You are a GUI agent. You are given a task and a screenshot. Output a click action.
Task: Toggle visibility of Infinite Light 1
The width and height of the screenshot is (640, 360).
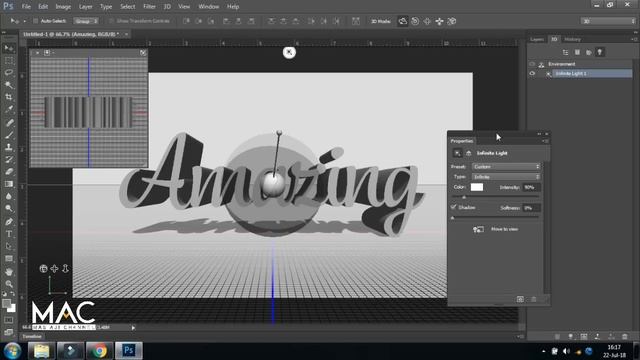click(532, 73)
